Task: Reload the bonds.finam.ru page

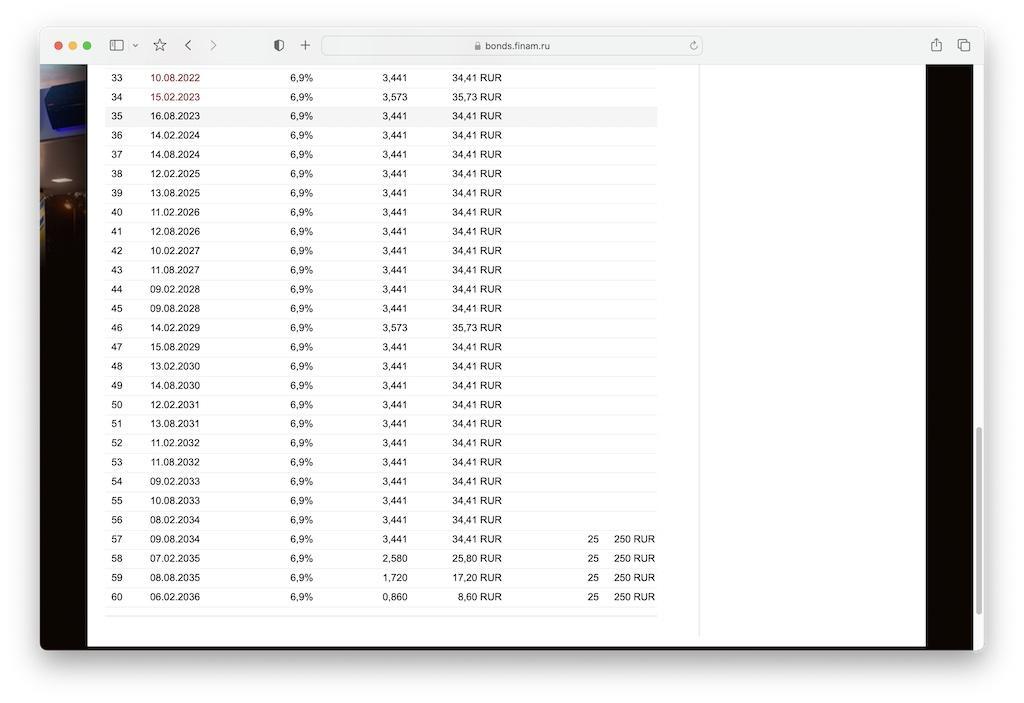Action: click(x=693, y=46)
